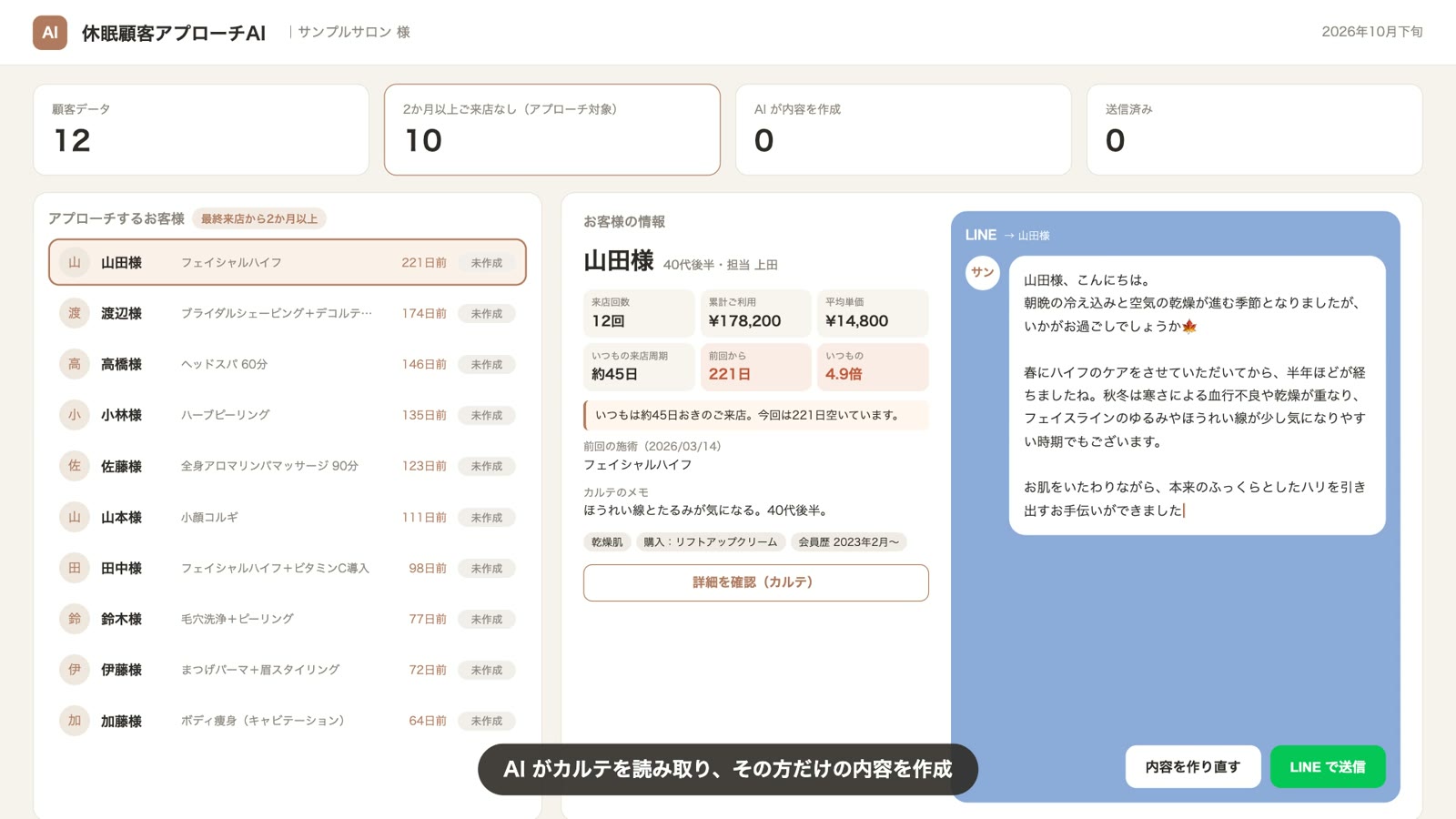Click the 乾燥肌 tag
Image resolution: width=1456 pixels, height=819 pixels.
607,542
